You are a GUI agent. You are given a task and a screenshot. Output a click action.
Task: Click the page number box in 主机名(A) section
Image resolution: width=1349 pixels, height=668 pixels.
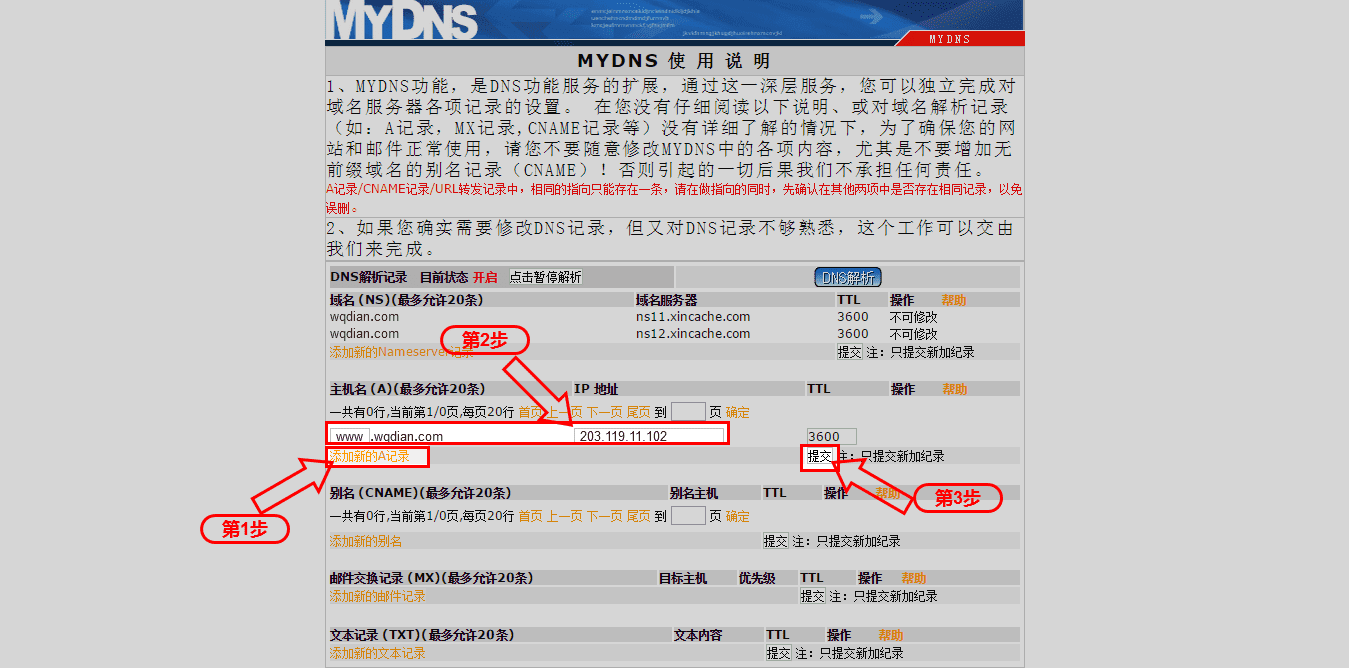coord(688,411)
